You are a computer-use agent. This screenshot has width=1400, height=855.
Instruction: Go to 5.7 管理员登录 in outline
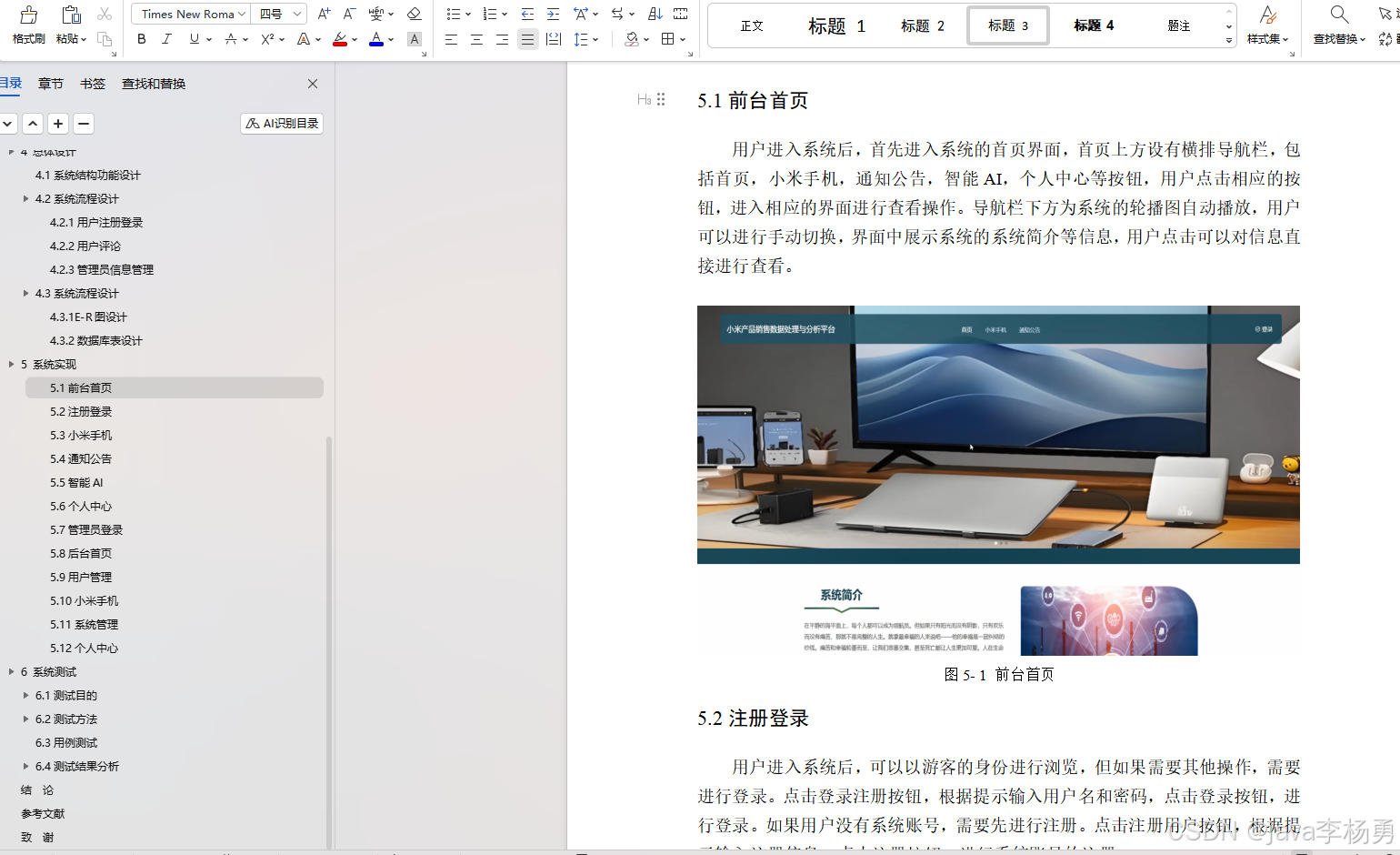point(86,529)
